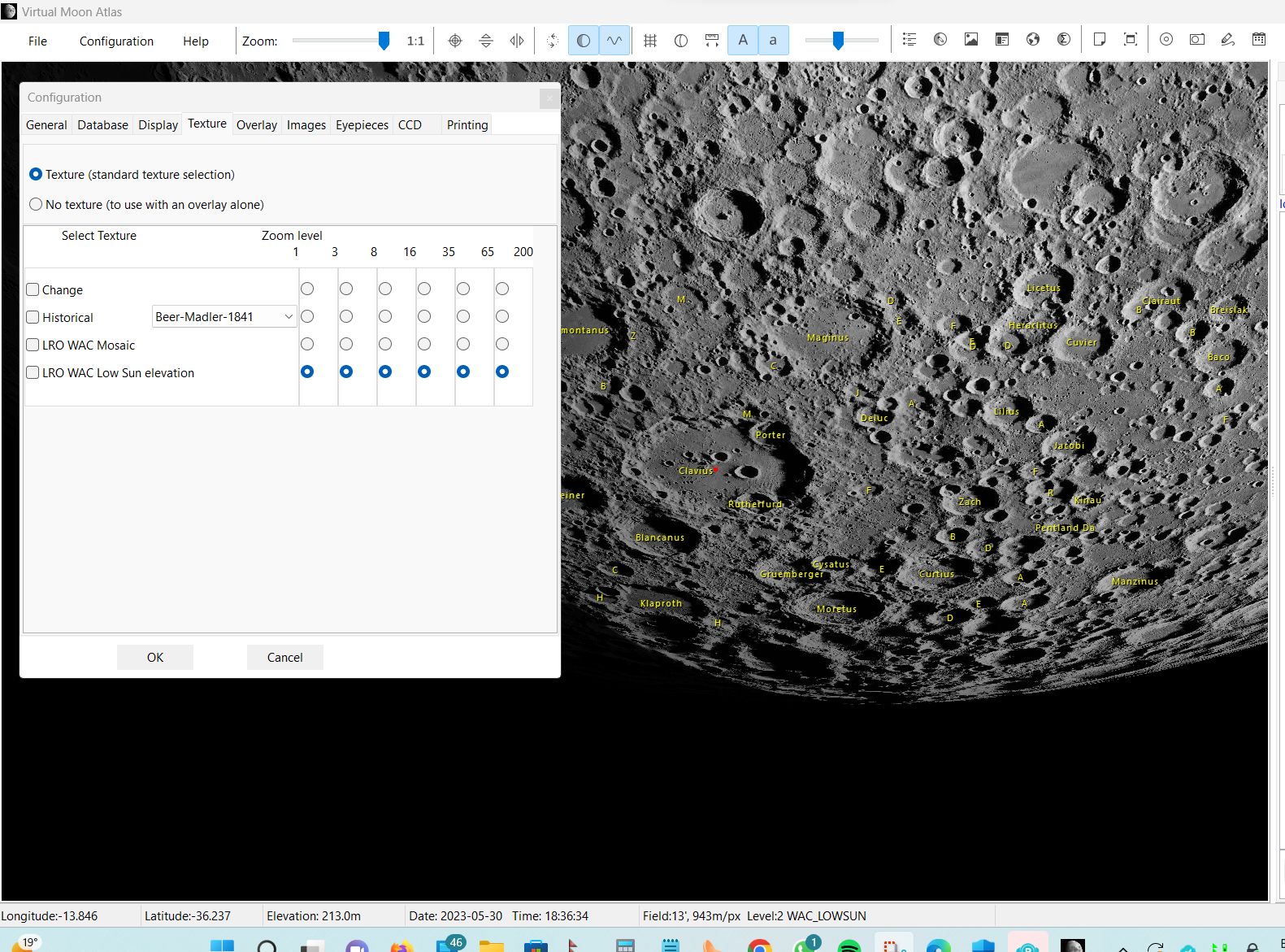The width and height of the screenshot is (1285, 952).
Task: Click the eyepiece circle toolbar icon
Action: pyautogui.click(x=1166, y=40)
